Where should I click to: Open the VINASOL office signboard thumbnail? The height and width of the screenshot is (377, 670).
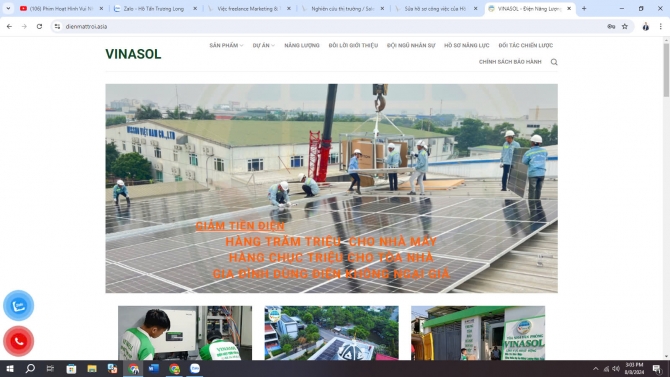pos(478,333)
